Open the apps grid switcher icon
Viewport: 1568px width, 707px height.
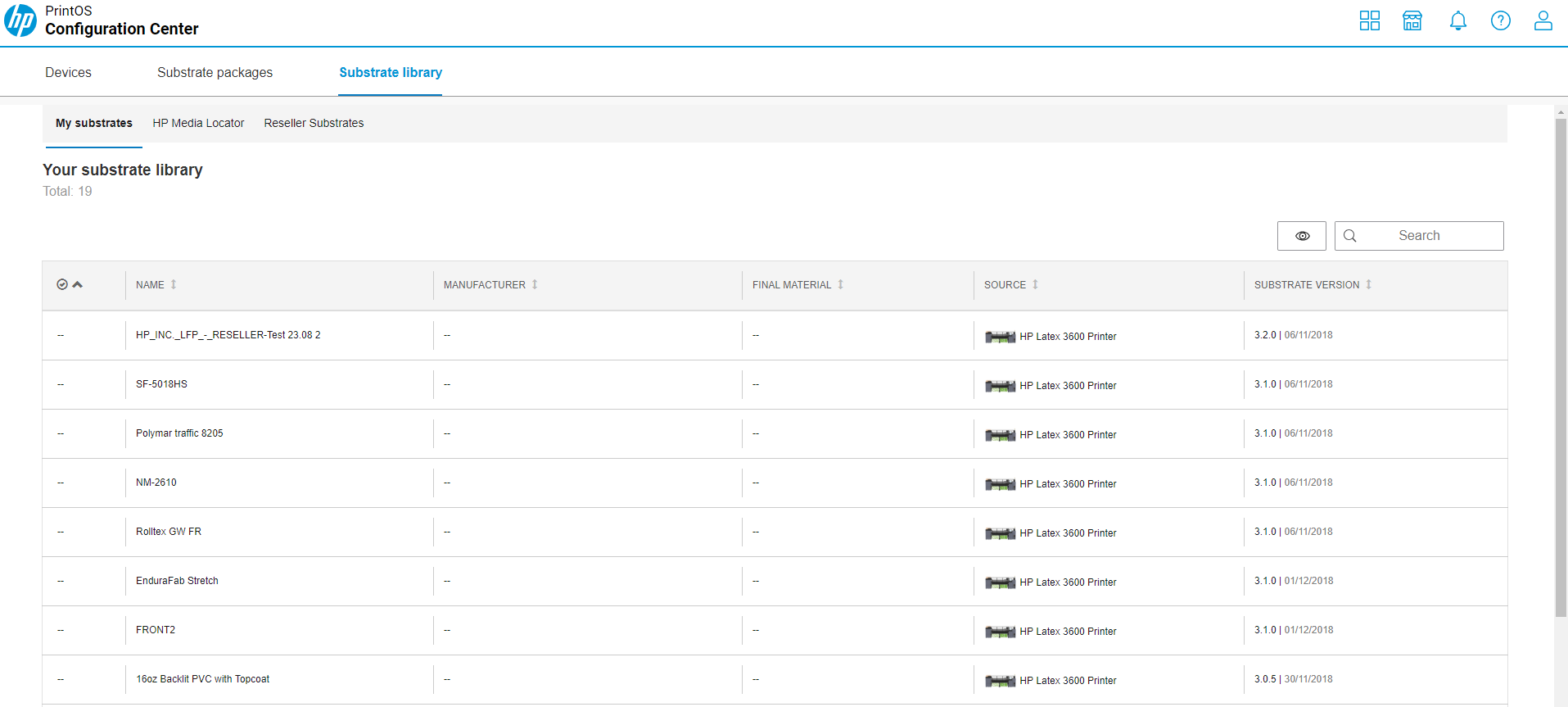coord(1370,20)
